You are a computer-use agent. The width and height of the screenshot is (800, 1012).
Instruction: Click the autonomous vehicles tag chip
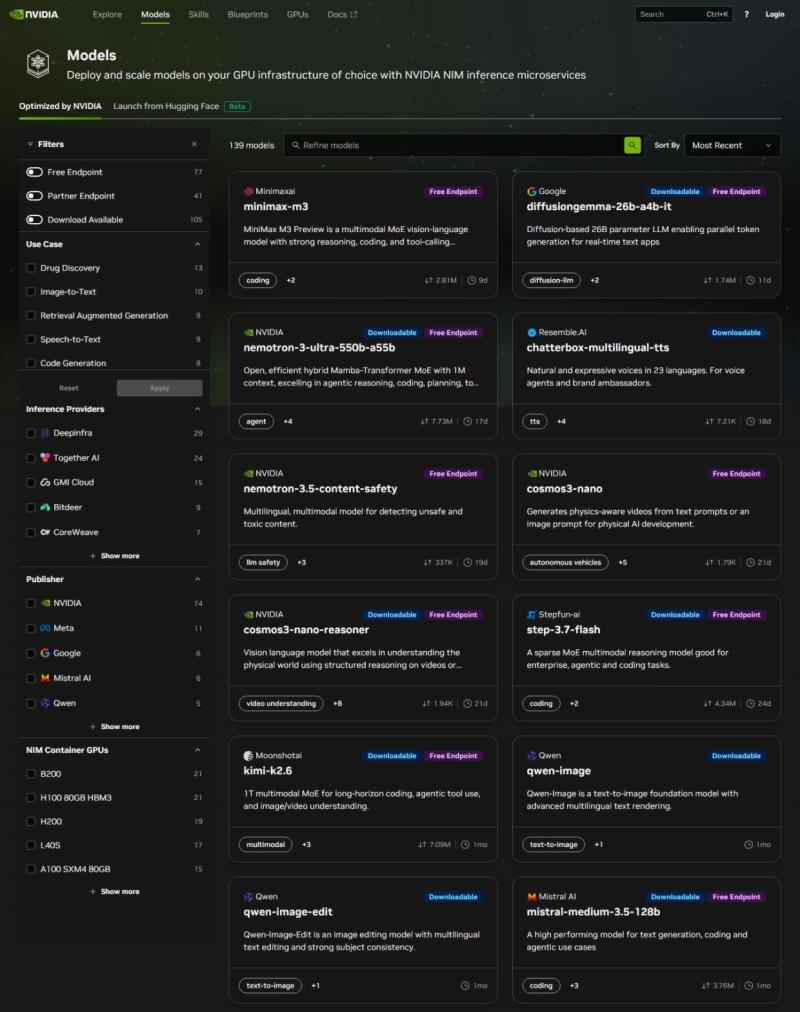coord(565,563)
